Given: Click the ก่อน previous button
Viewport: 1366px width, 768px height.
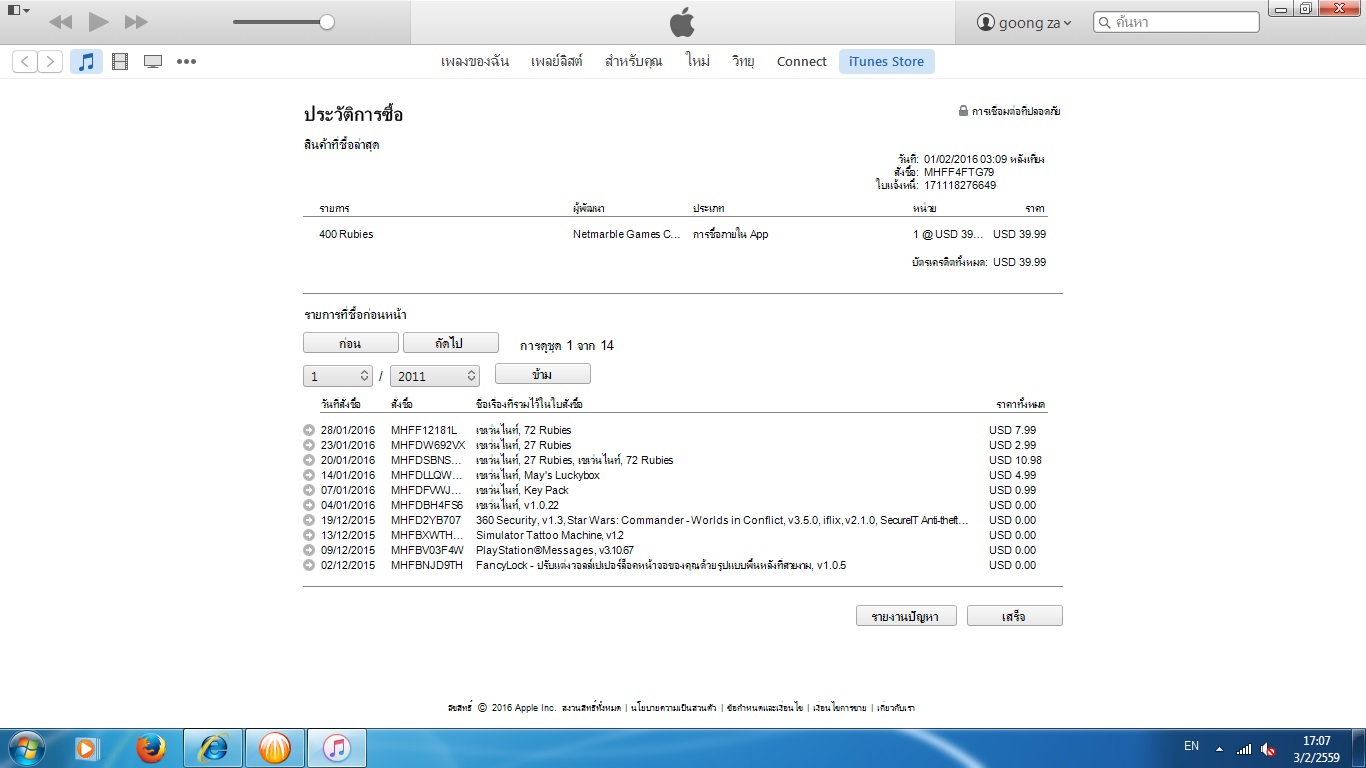Looking at the screenshot, I should click(x=351, y=343).
